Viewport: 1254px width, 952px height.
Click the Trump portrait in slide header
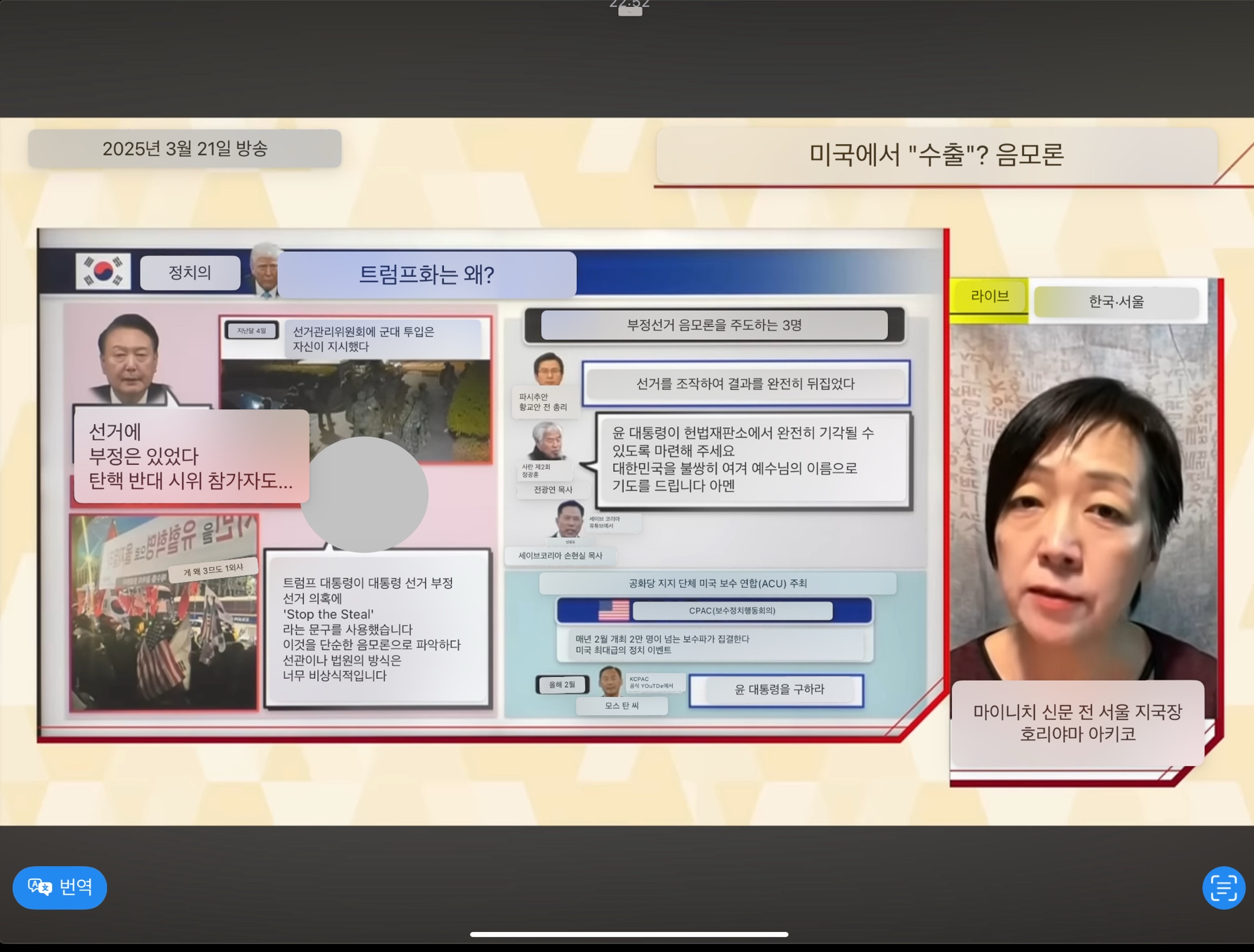[x=264, y=269]
